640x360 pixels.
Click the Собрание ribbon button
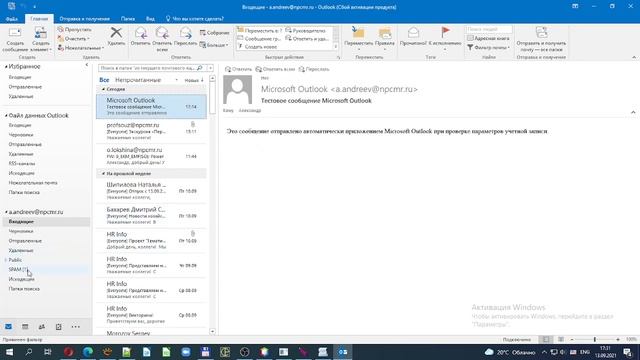[x=214, y=33]
